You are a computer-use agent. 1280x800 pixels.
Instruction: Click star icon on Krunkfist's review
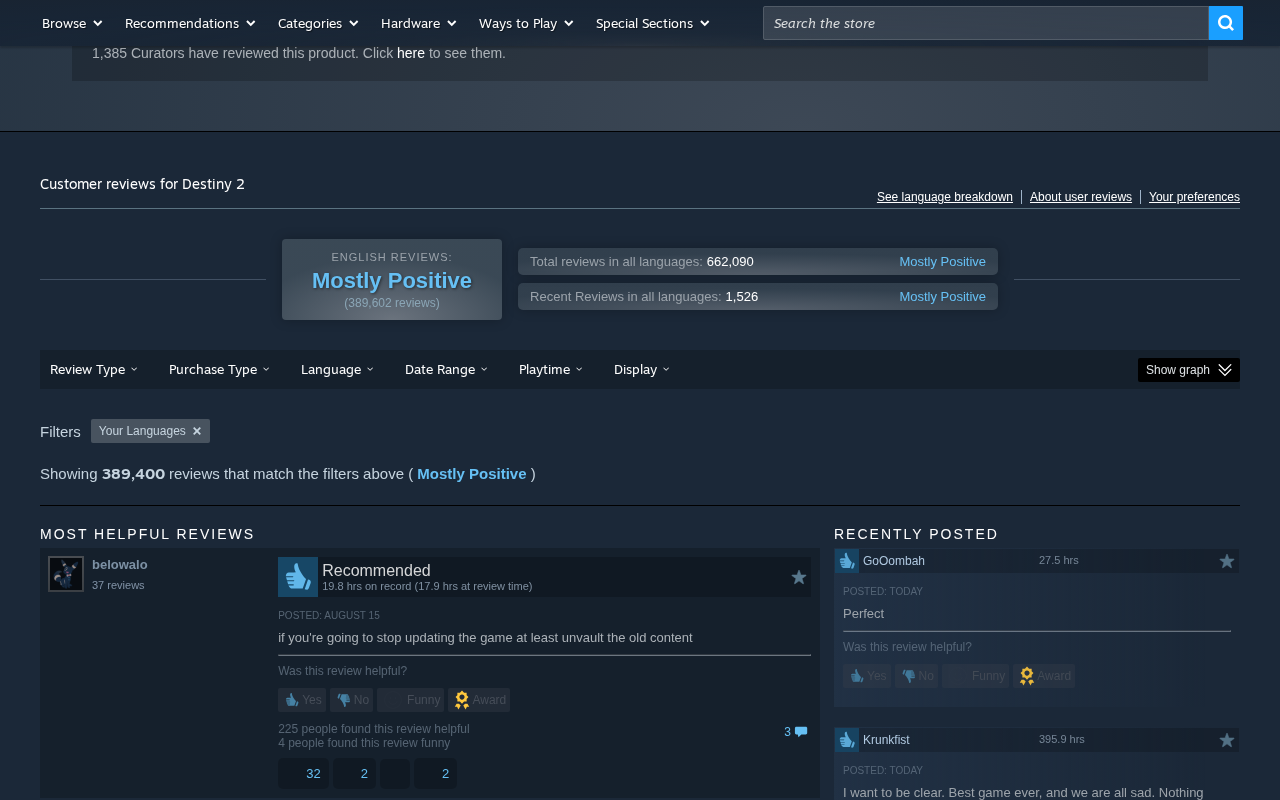[1227, 740]
